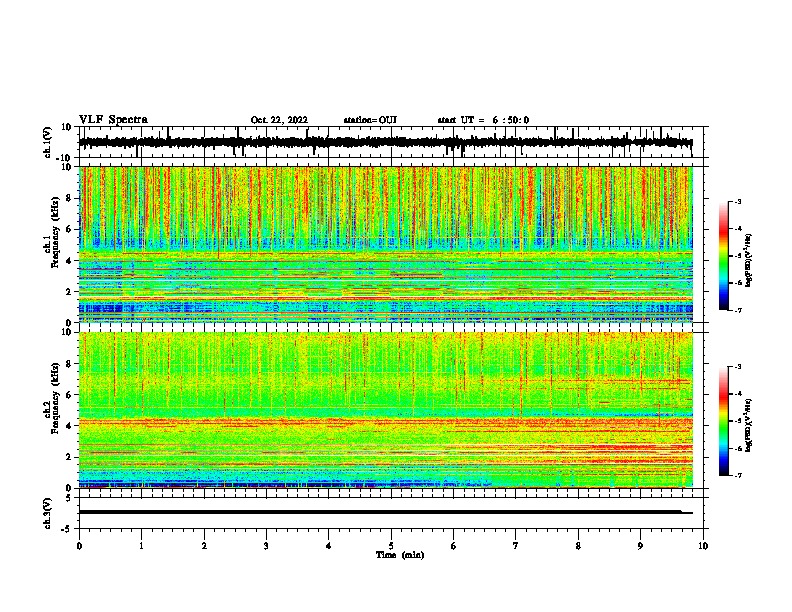Click the time axis tick label "1"
This screenshot has width=792, height=612.
tap(141, 546)
